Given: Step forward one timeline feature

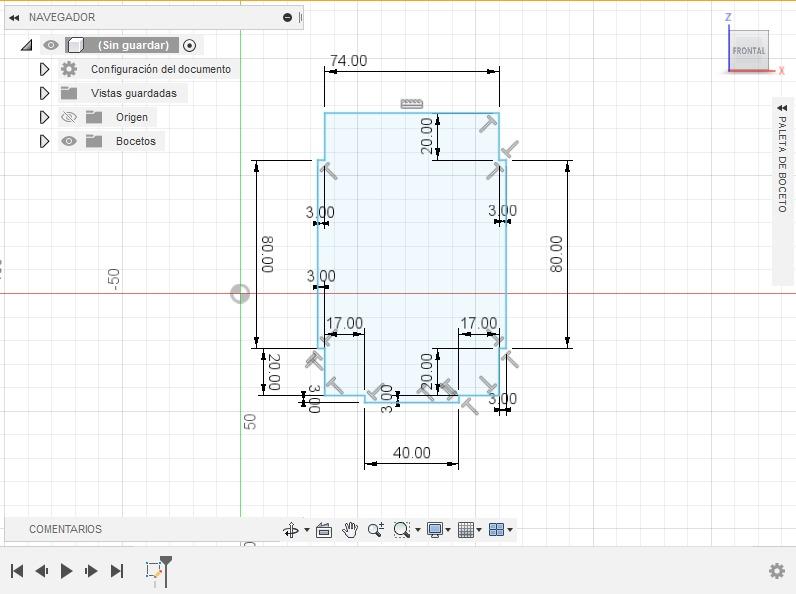Looking at the screenshot, I should (x=91, y=571).
